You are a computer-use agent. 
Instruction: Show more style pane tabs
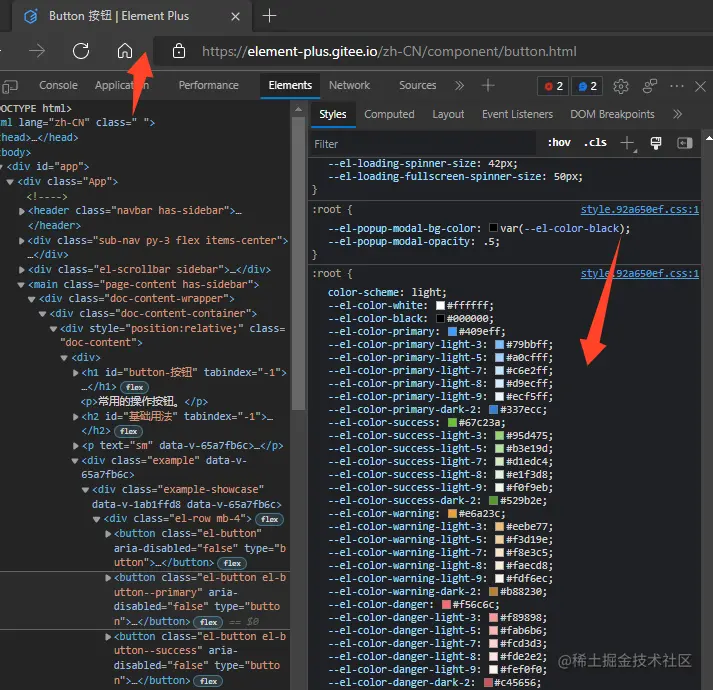click(678, 114)
